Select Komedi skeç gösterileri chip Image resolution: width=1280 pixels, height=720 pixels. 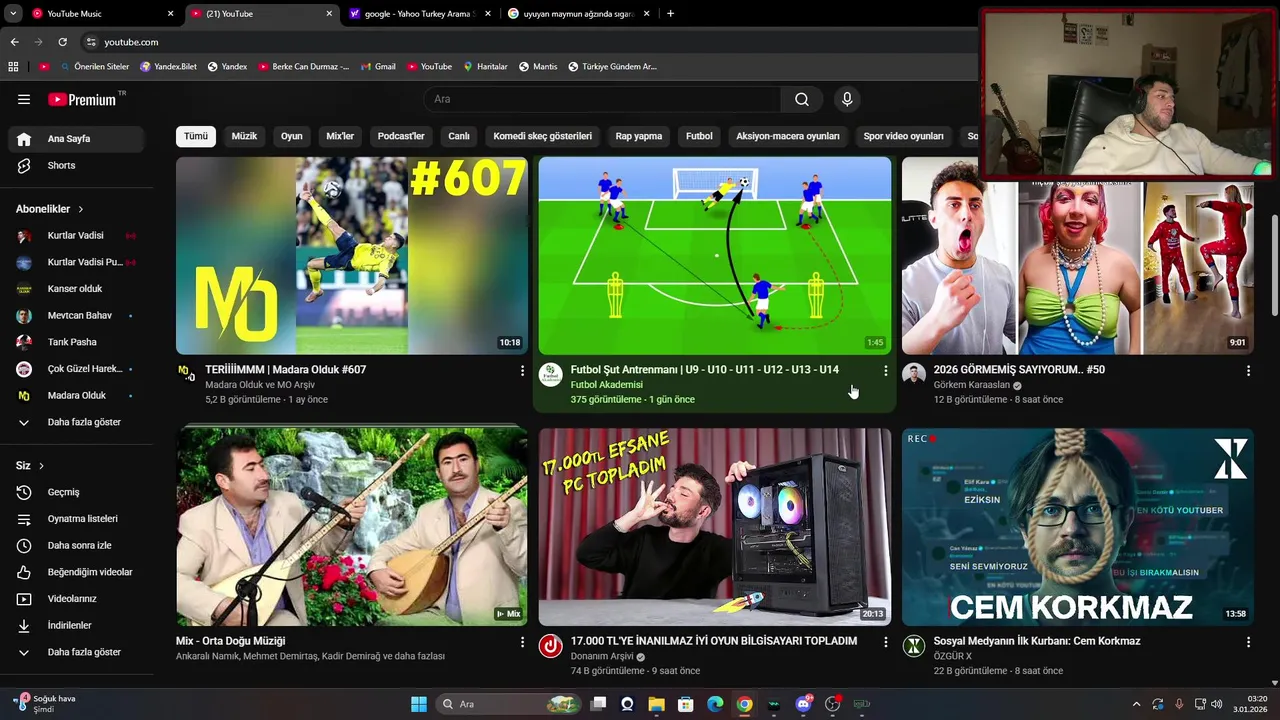point(543,136)
